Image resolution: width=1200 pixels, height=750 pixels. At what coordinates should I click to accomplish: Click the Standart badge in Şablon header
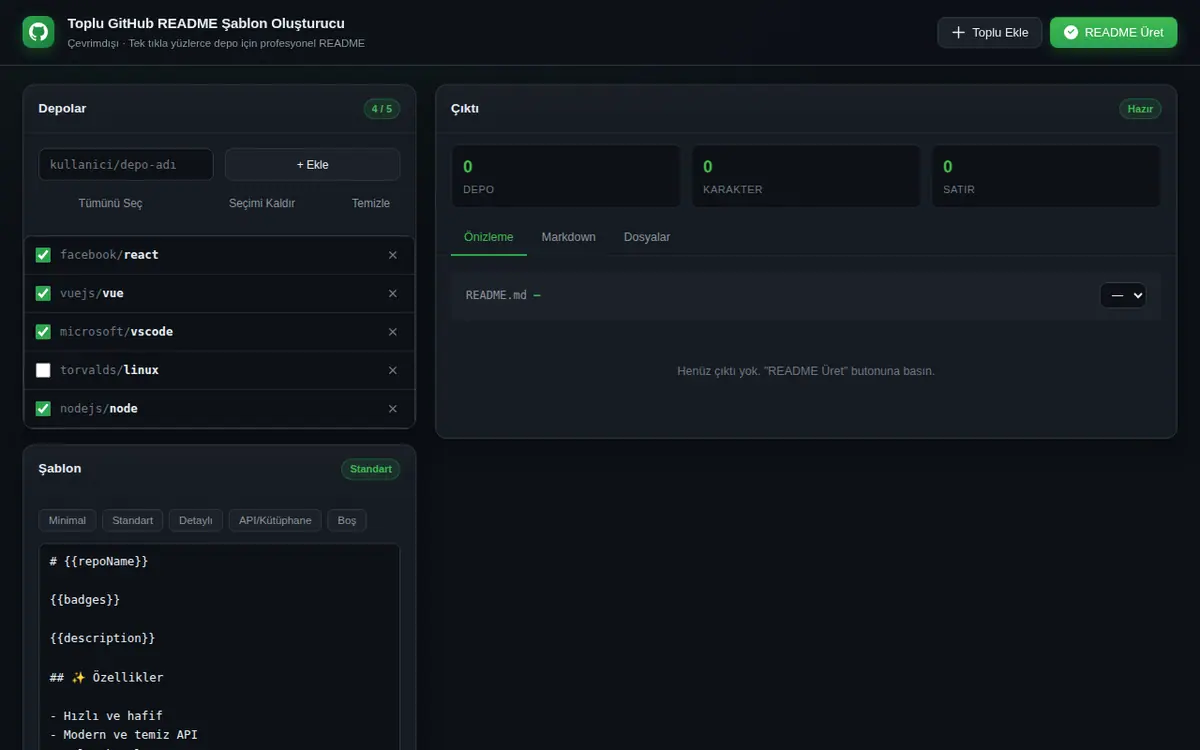tap(370, 469)
